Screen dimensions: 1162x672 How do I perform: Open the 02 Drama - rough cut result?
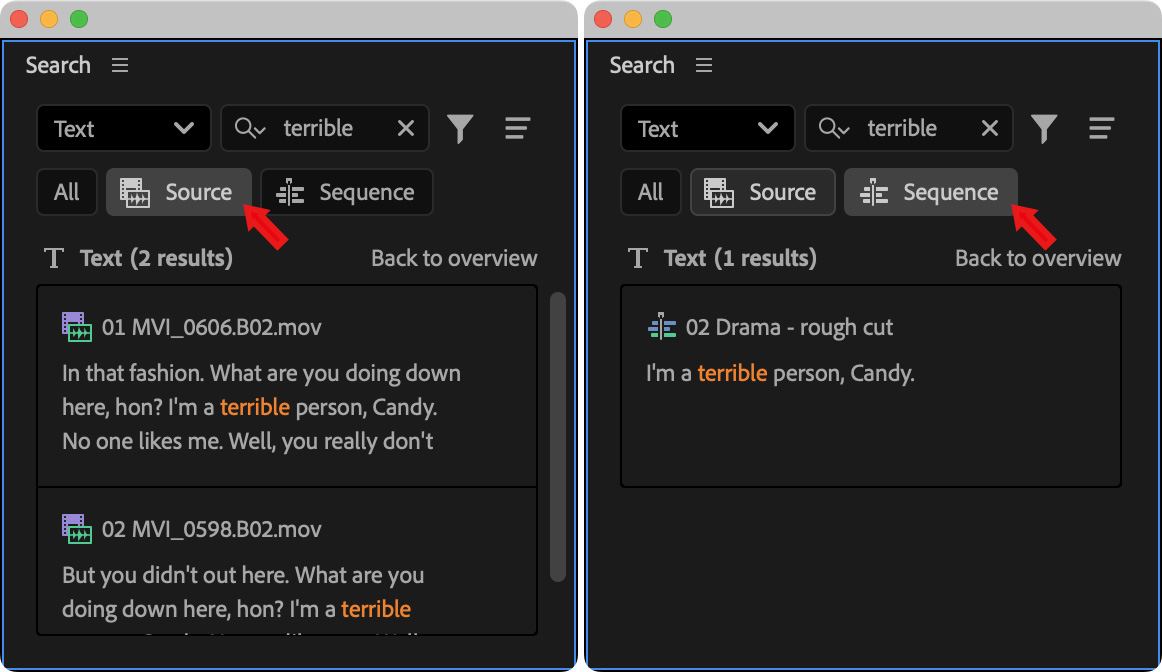(789, 328)
